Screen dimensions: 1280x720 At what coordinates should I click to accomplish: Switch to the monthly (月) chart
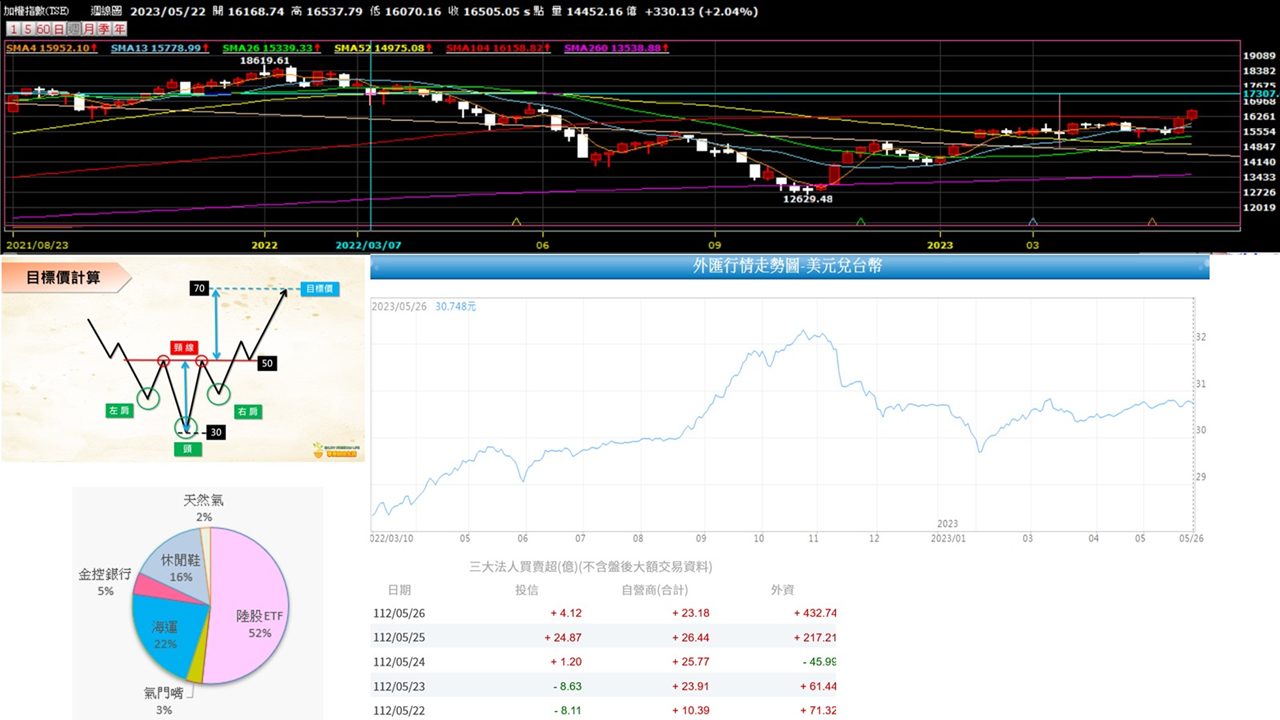[x=90, y=30]
